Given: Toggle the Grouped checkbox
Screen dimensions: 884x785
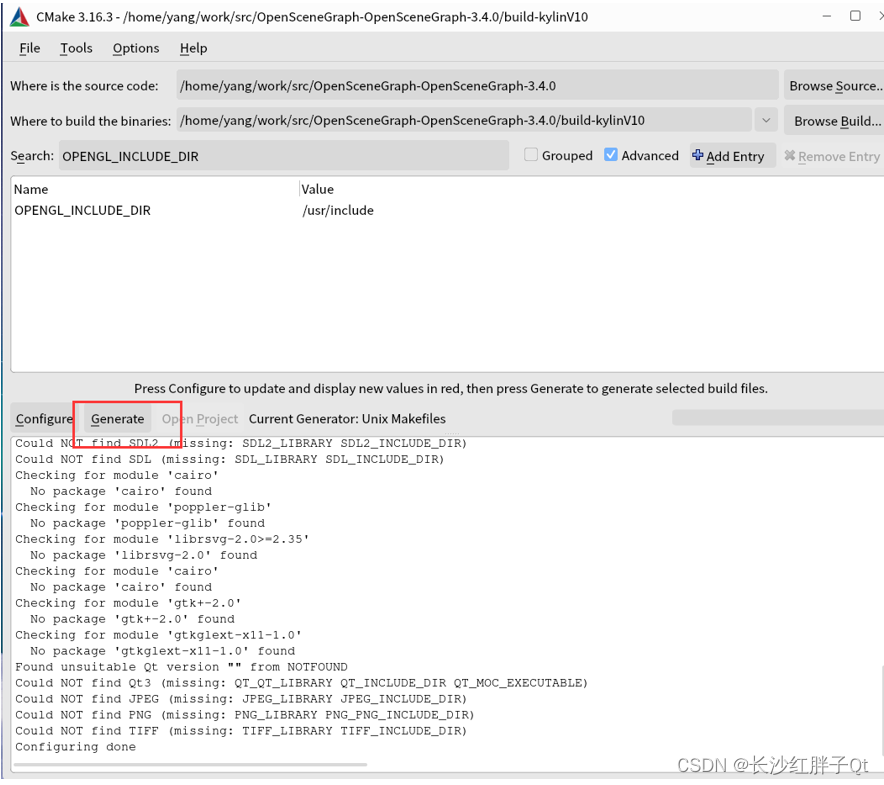Looking at the screenshot, I should [x=531, y=155].
